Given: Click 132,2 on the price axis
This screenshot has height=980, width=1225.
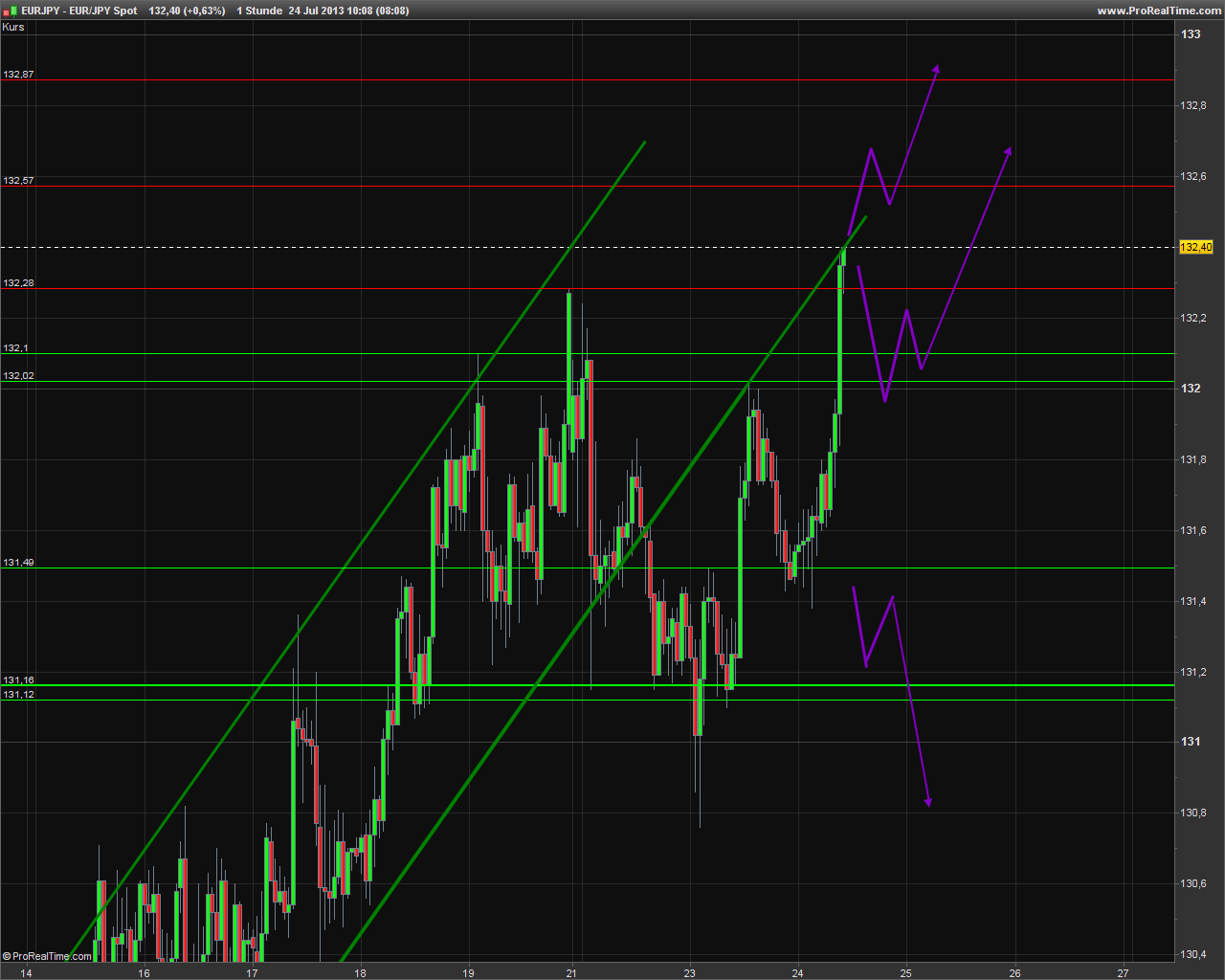Looking at the screenshot, I should (x=1193, y=318).
